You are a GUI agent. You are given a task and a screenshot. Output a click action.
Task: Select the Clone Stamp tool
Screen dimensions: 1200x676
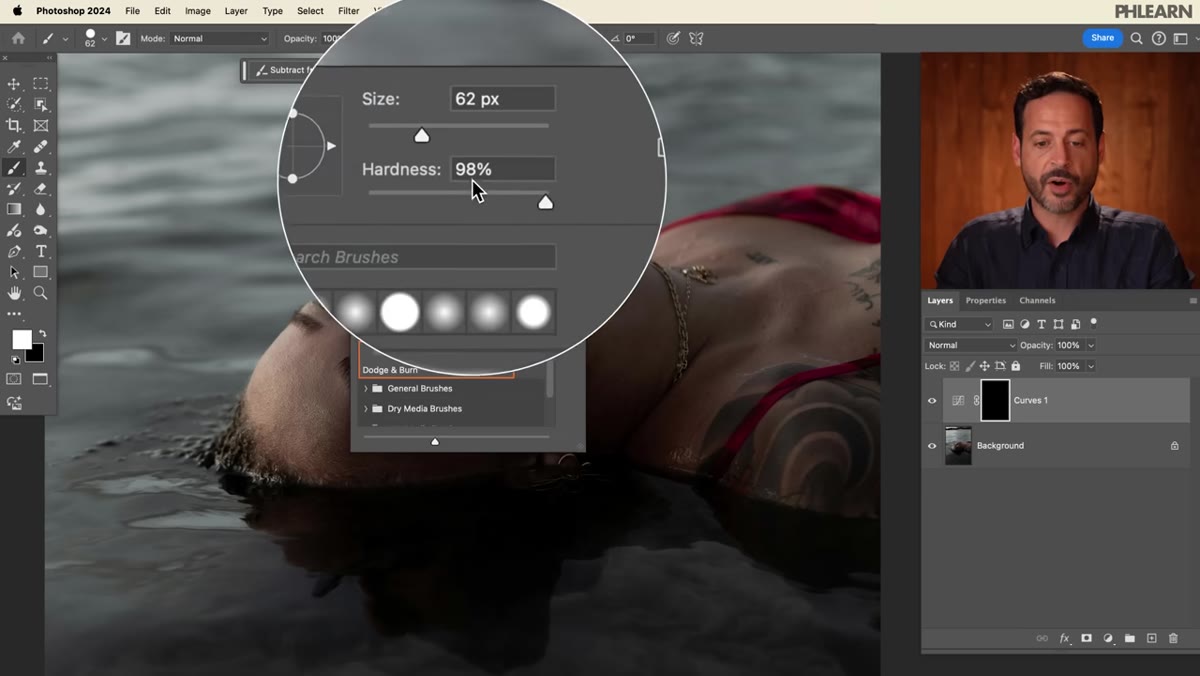[40, 168]
